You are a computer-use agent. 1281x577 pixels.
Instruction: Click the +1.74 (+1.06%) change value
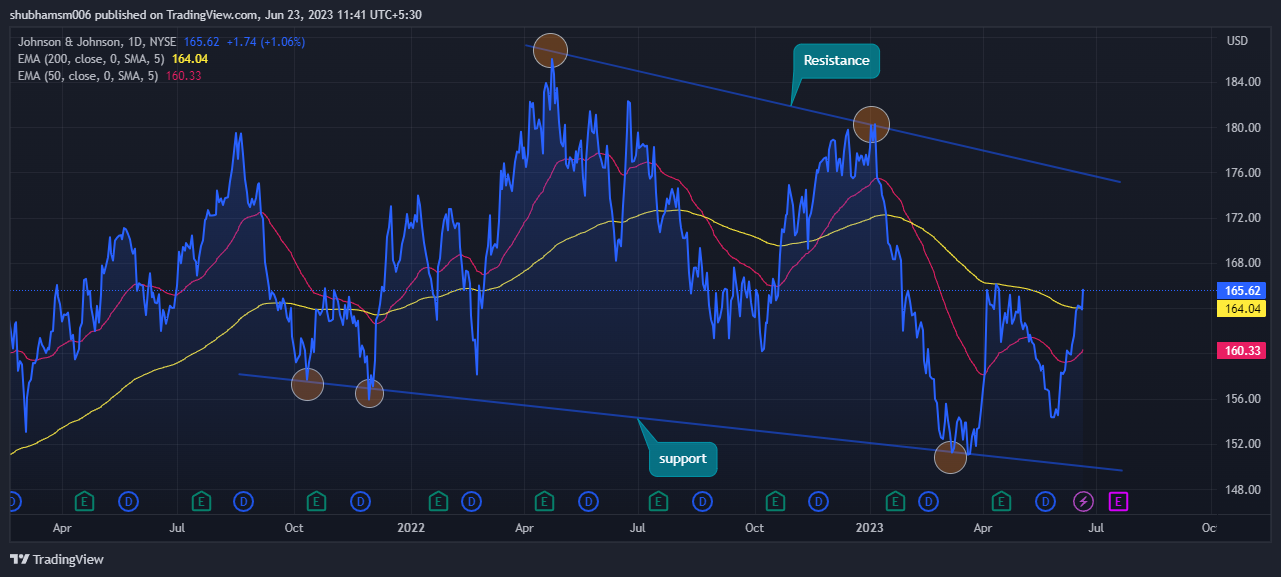[266, 42]
